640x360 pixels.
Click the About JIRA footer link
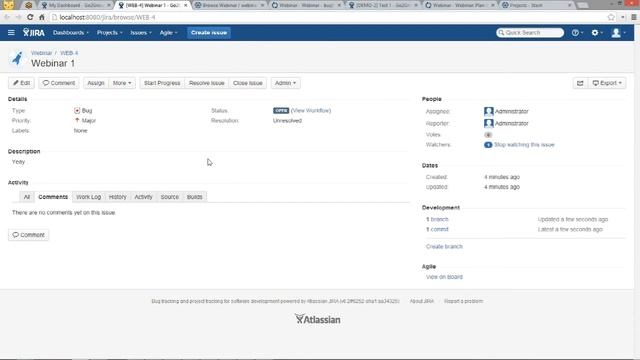pyautogui.click(x=421, y=301)
